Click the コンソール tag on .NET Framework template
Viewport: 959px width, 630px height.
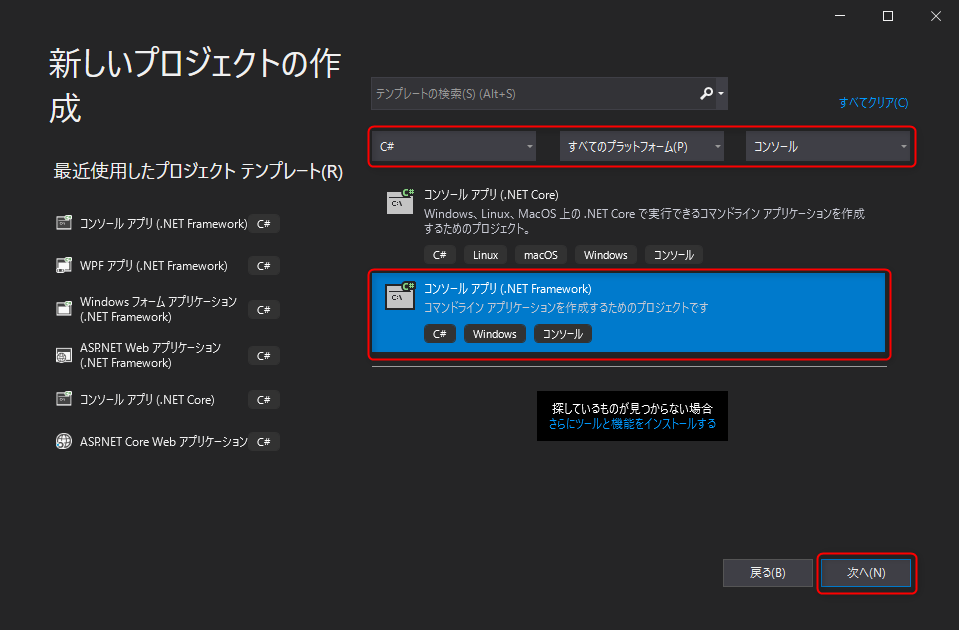pyautogui.click(x=563, y=333)
